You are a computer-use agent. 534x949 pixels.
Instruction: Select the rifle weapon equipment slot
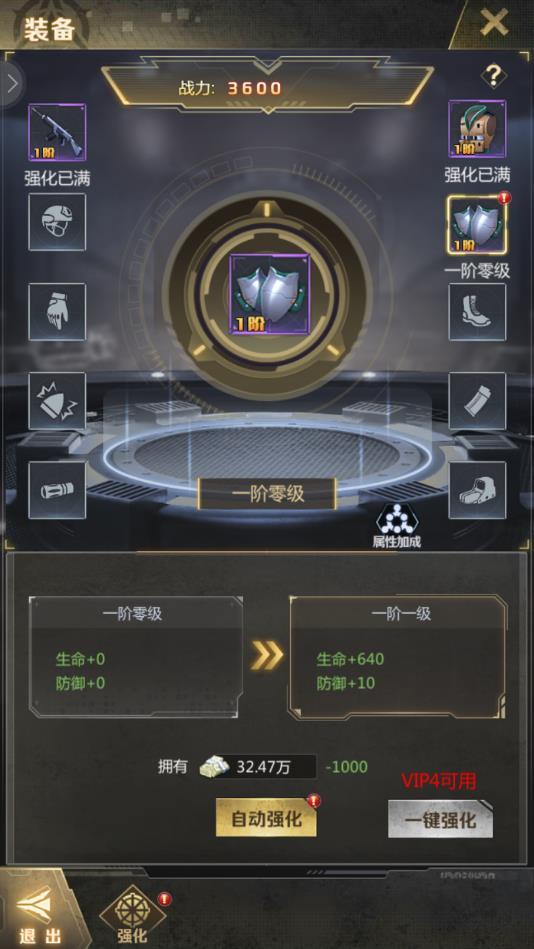tap(57, 132)
